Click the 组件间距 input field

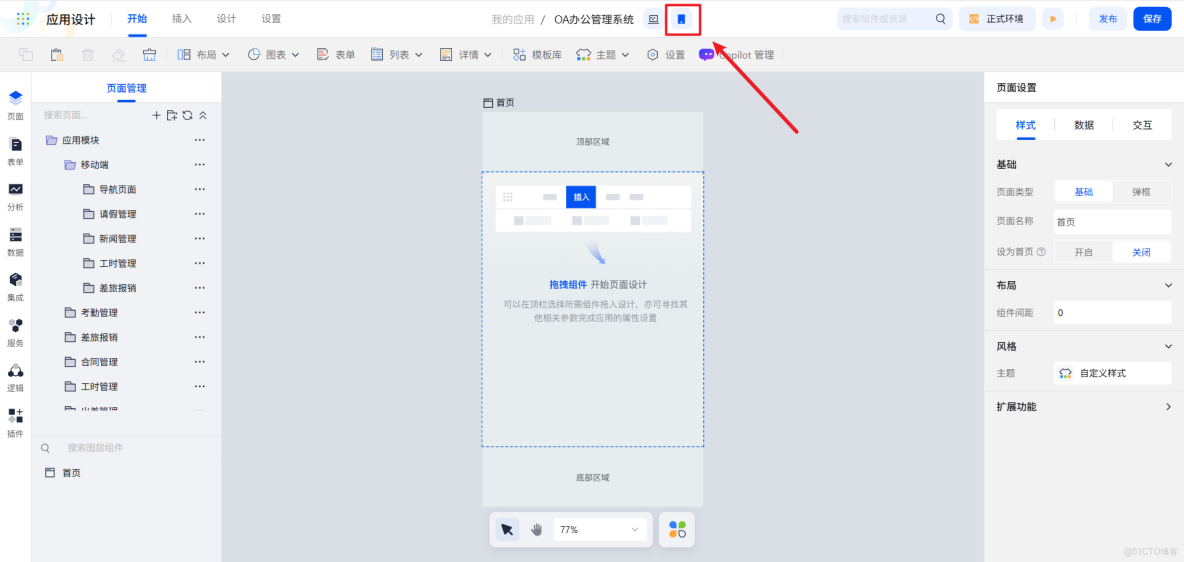click(1112, 313)
